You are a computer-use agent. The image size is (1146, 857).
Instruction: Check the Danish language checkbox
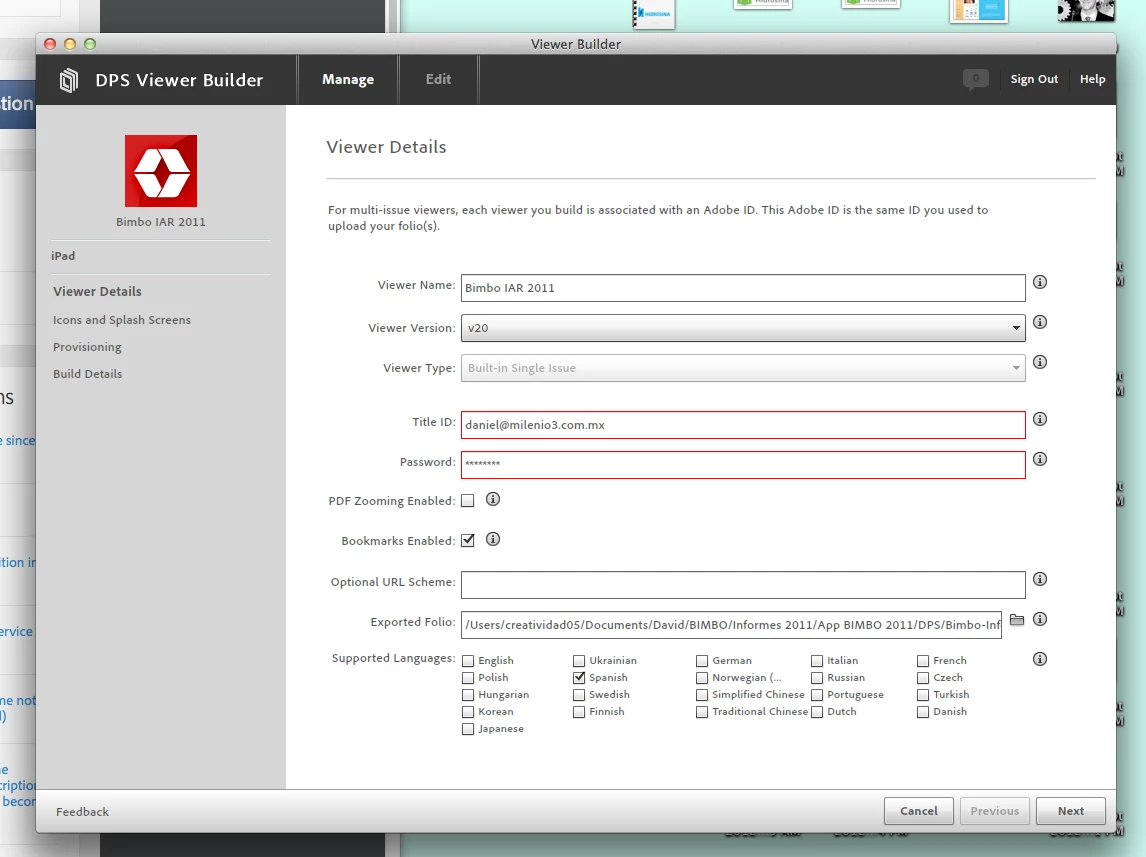[x=923, y=712]
